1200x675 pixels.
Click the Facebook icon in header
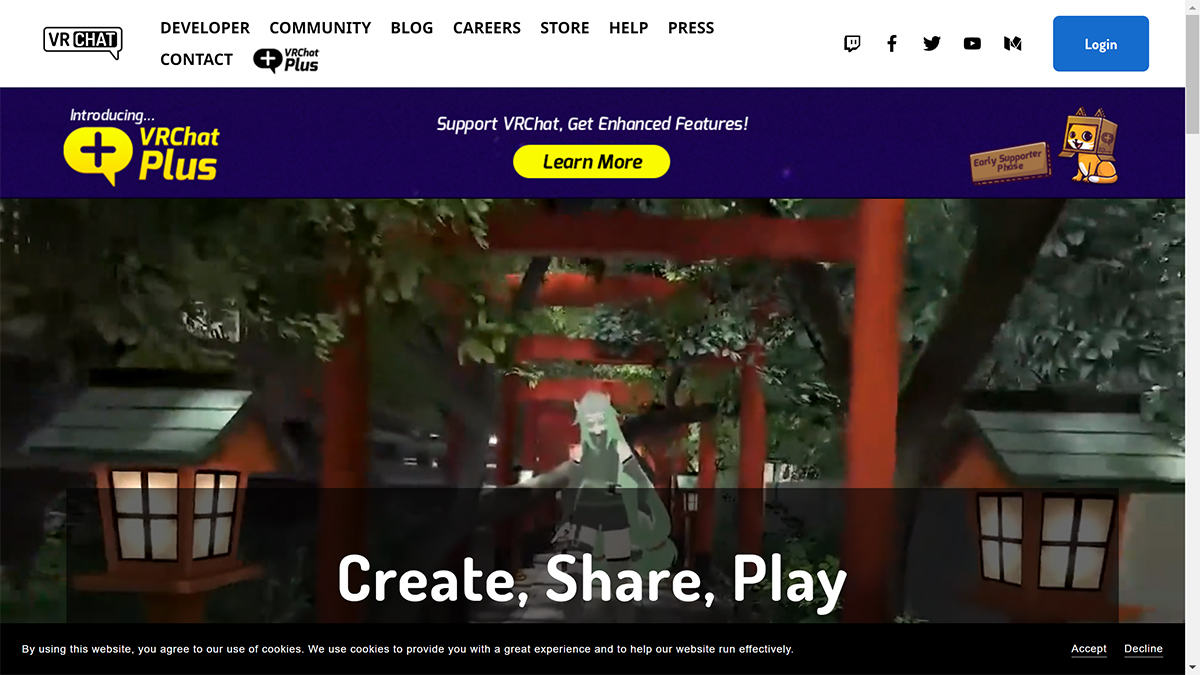[x=892, y=44]
